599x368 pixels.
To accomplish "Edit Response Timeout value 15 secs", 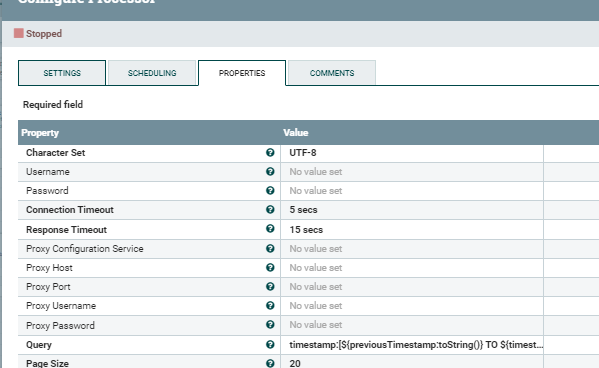I will (412, 230).
